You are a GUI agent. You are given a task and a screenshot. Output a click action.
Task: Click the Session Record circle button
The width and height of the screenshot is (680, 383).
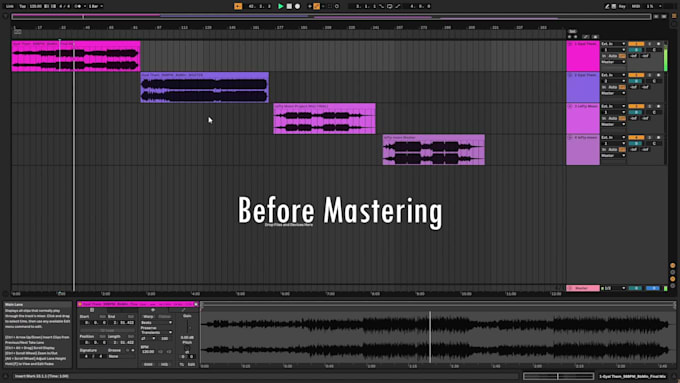337,7
